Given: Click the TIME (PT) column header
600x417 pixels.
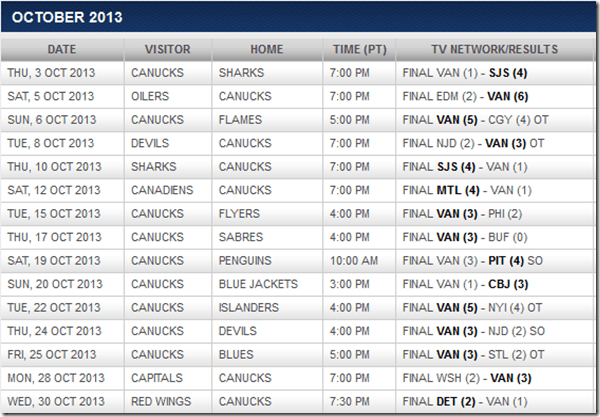Looking at the screenshot, I should click(x=360, y=49).
